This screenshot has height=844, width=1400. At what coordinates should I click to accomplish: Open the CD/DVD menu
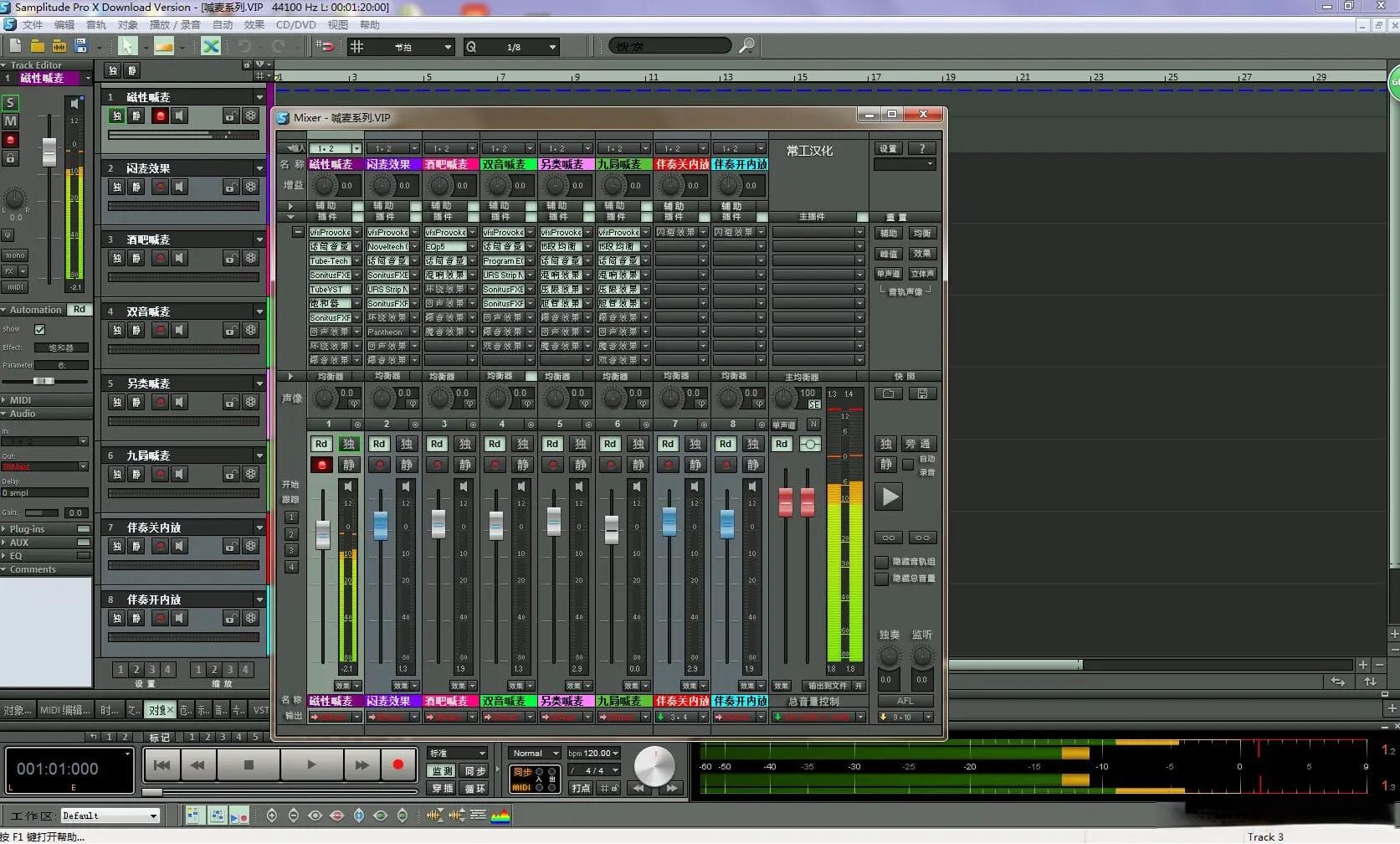click(295, 25)
